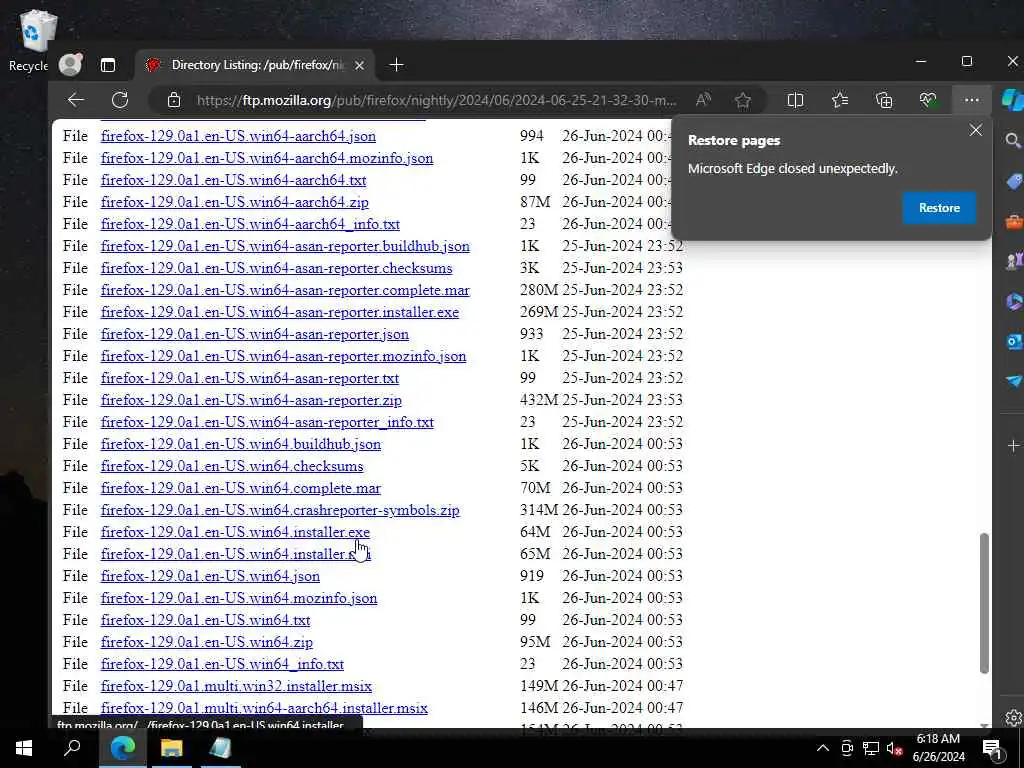Open Settings and more ellipsis menu

[x=971, y=100]
